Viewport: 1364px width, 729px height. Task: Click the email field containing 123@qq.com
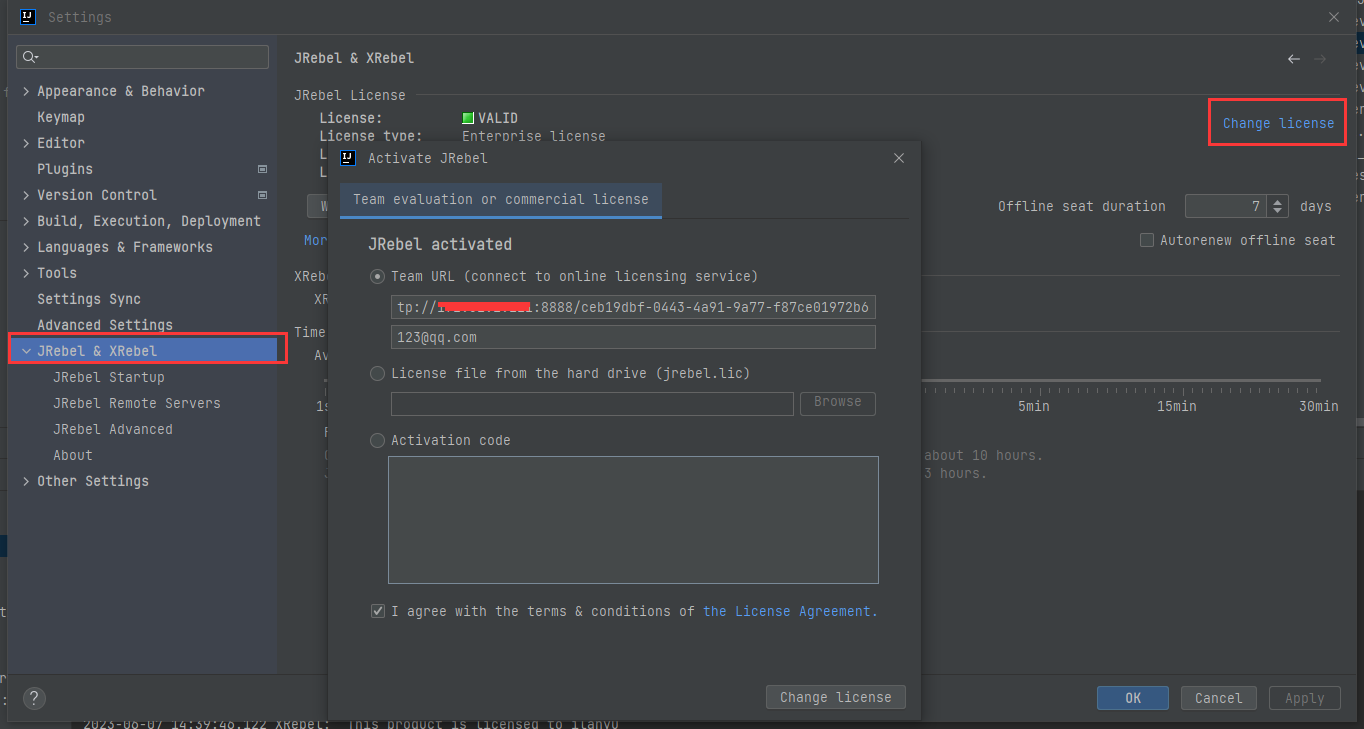point(633,337)
